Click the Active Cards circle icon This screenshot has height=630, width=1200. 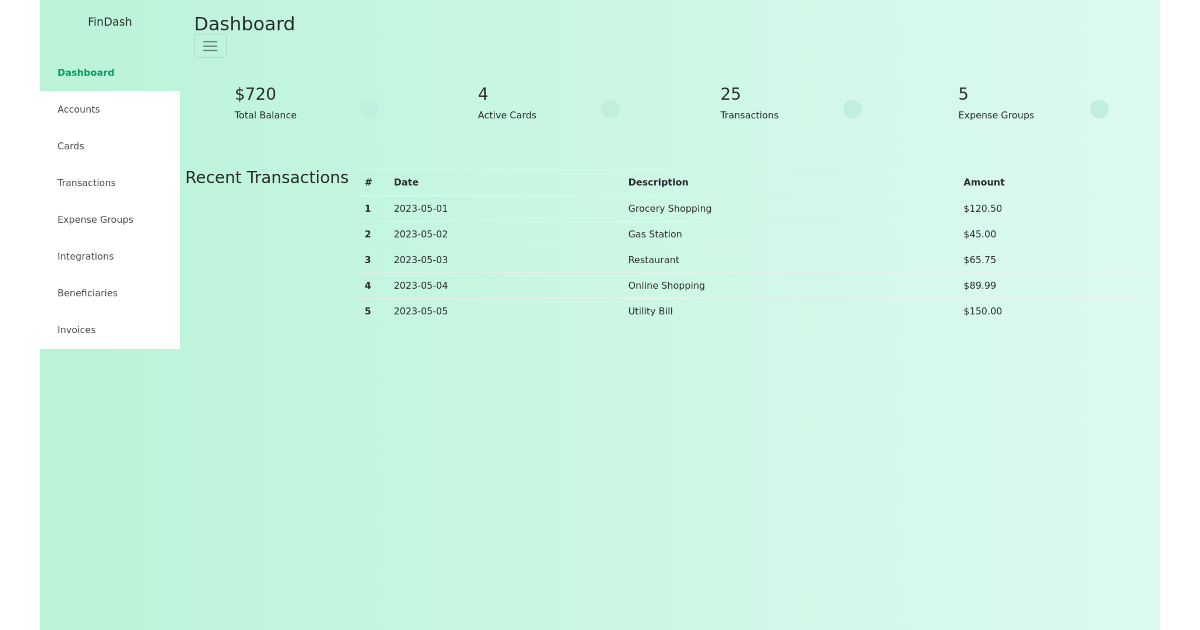pos(611,109)
